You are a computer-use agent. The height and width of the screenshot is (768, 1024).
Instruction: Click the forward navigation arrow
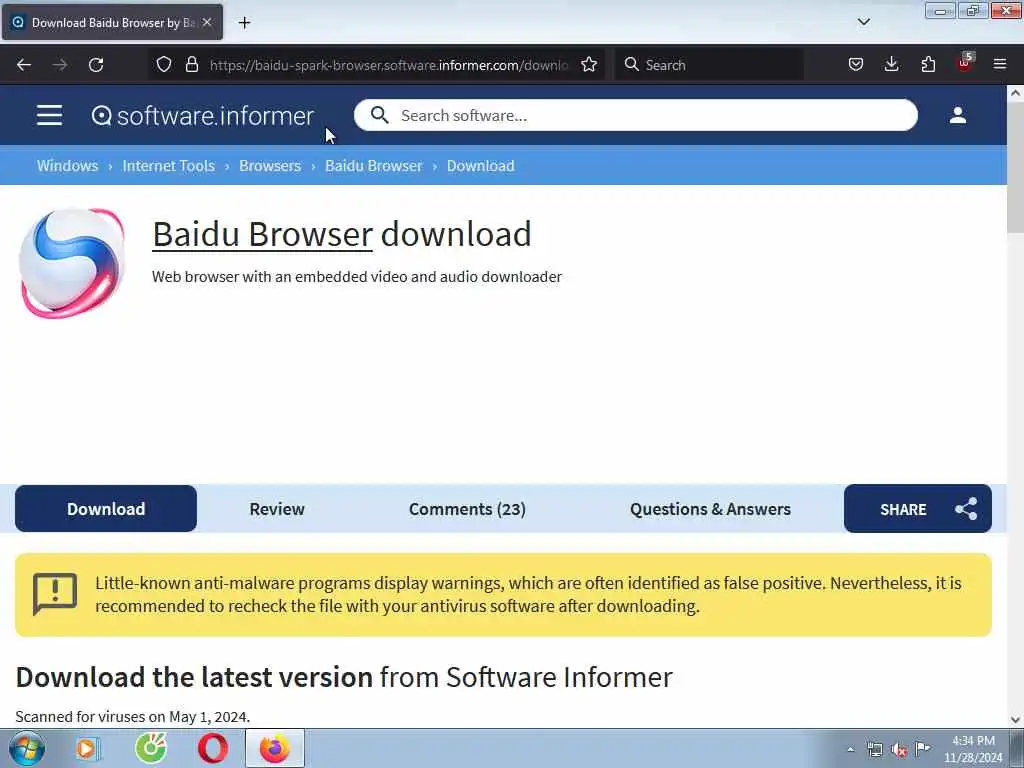59,65
